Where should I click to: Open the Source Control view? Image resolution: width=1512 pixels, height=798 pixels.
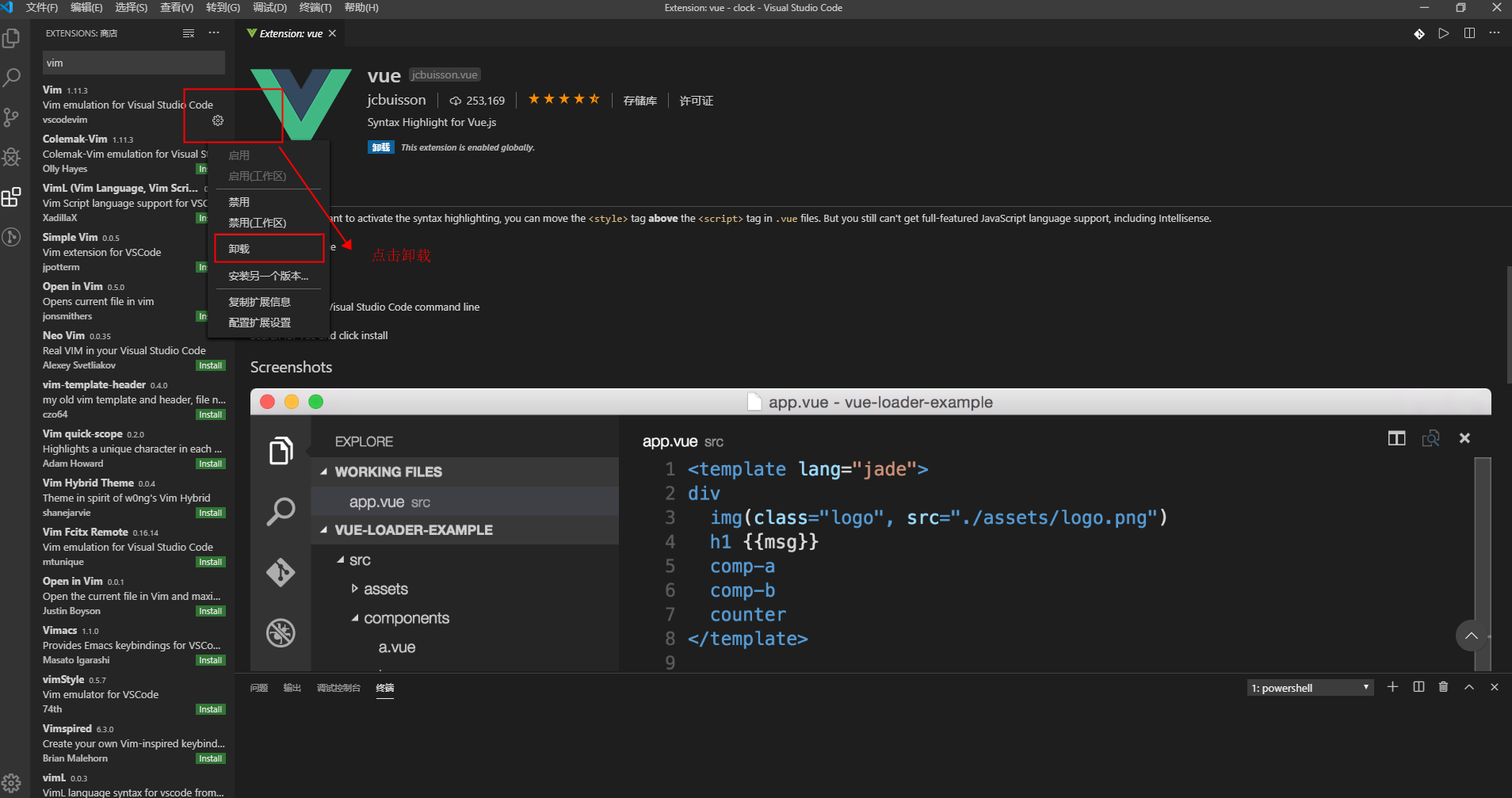coord(12,117)
